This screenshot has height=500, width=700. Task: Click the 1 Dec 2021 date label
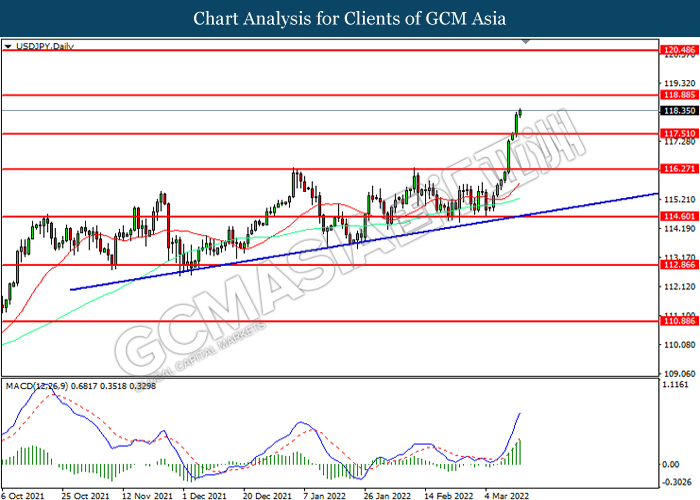coord(204,496)
